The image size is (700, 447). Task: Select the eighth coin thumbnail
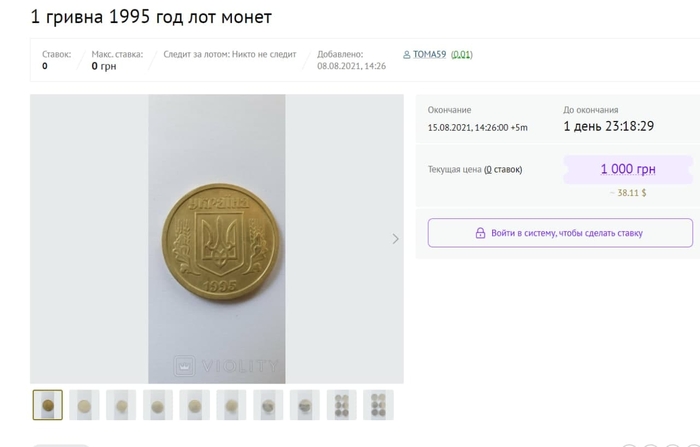[305, 405]
